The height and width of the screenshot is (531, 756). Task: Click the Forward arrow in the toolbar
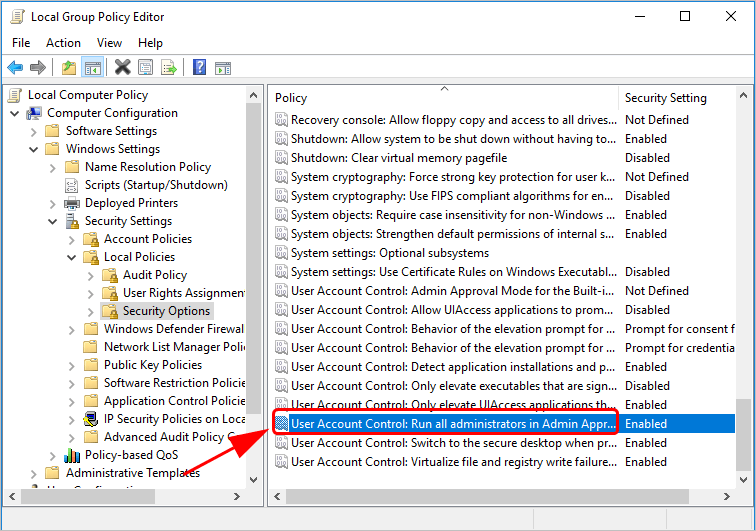tap(38, 67)
